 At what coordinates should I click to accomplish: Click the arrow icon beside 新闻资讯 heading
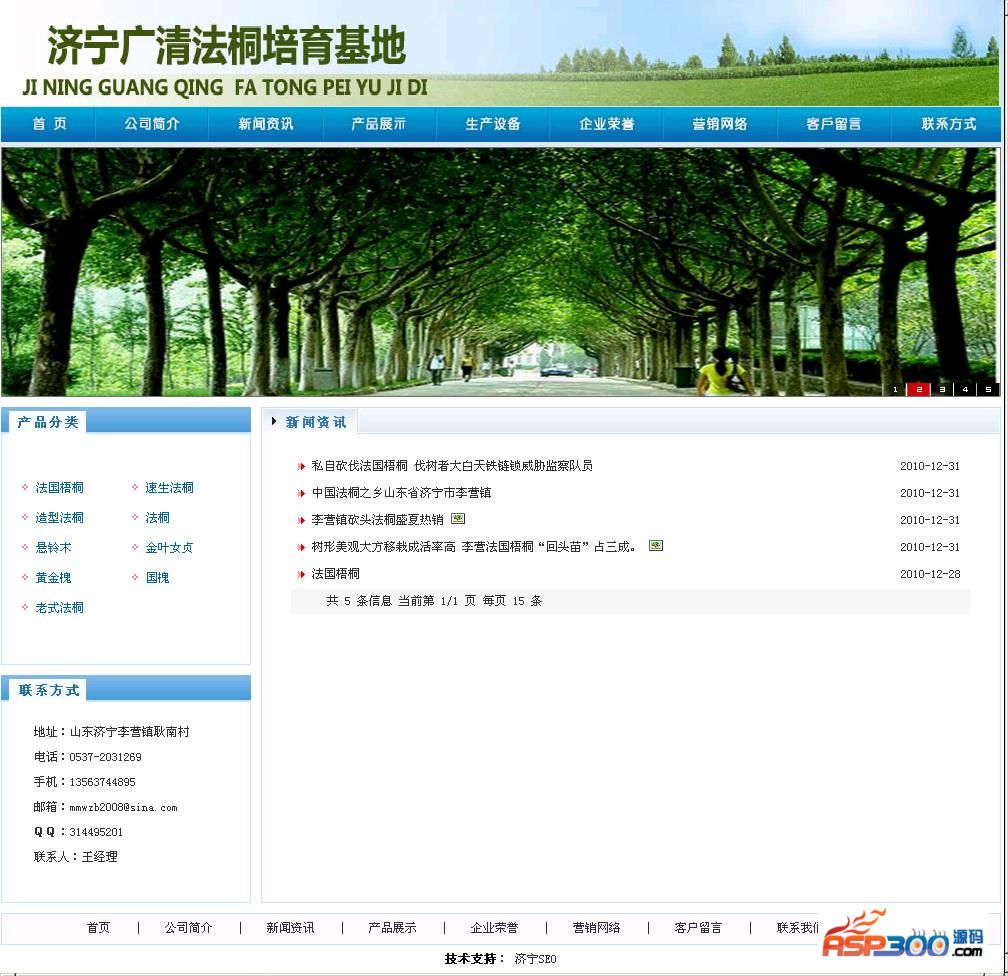pyautogui.click(x=274, y=421)
